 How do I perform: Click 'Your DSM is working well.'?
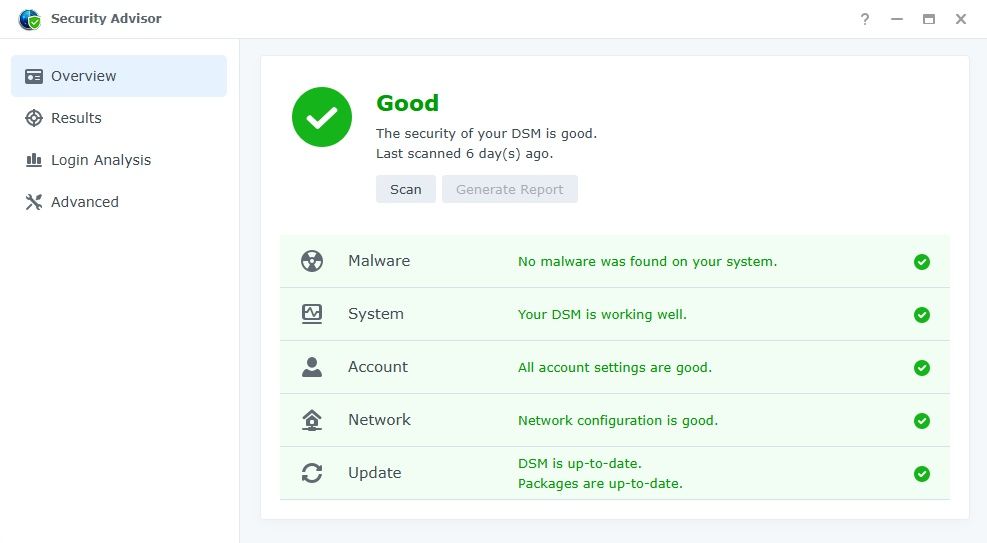pyautogui.click(x=602, y=315)
